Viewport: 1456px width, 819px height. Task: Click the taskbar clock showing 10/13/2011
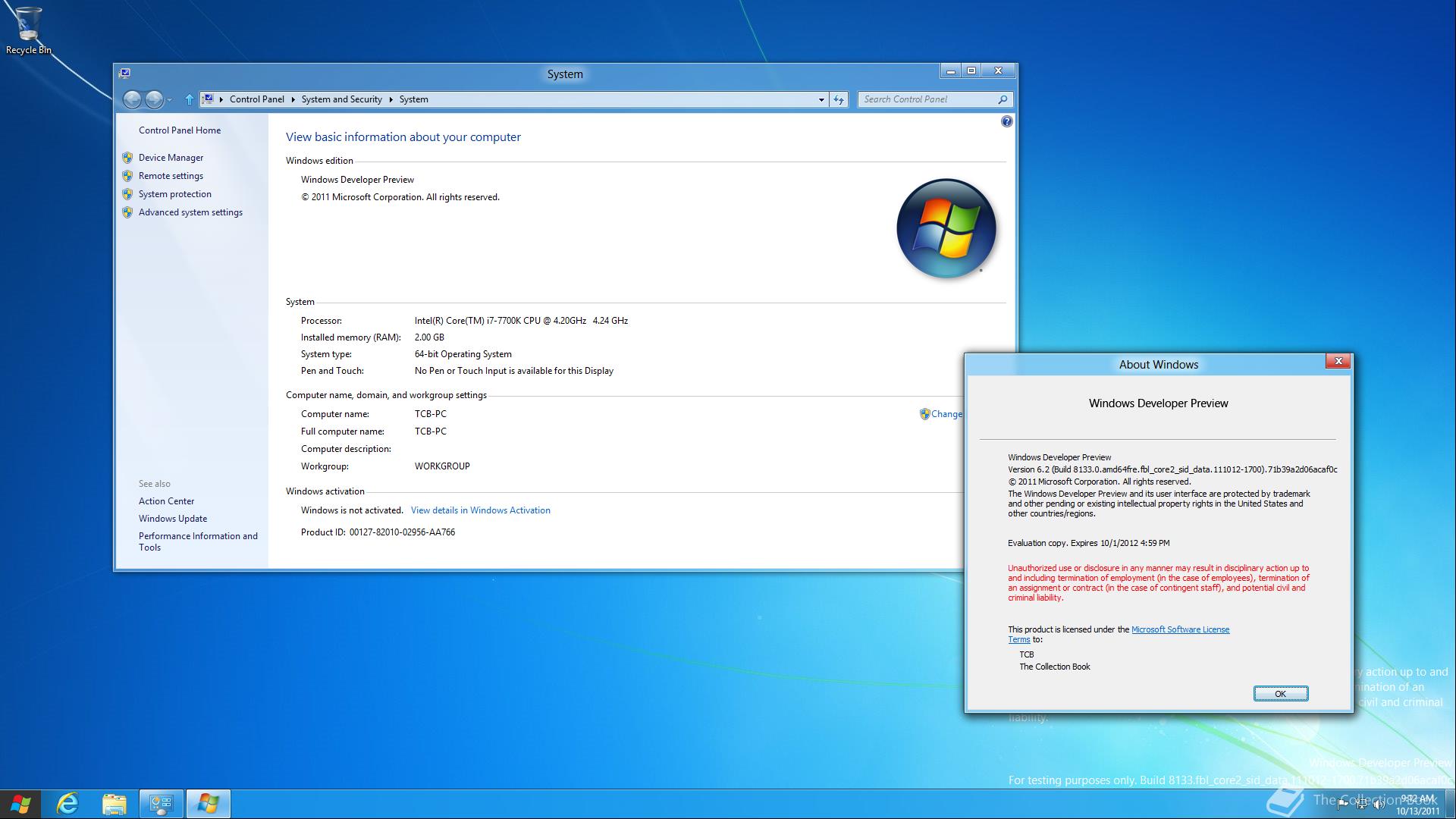coord(1417,805)
